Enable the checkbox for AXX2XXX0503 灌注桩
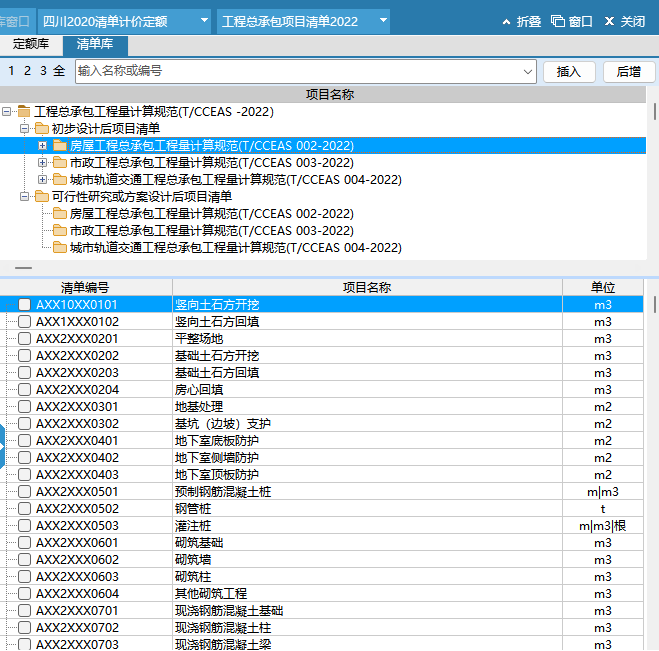The height and width of the screenshot is (651, 659). pos(25,526)
